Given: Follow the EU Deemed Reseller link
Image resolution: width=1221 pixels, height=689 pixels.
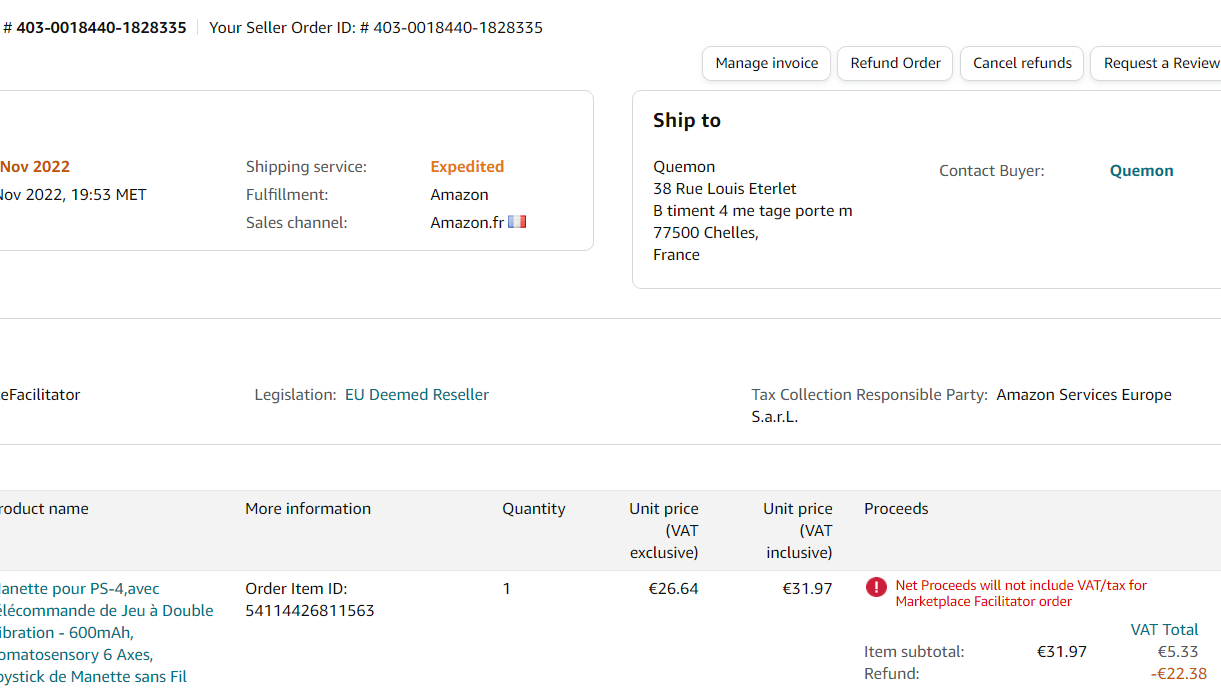Looking at the screenshot, I should click(417, 395).
